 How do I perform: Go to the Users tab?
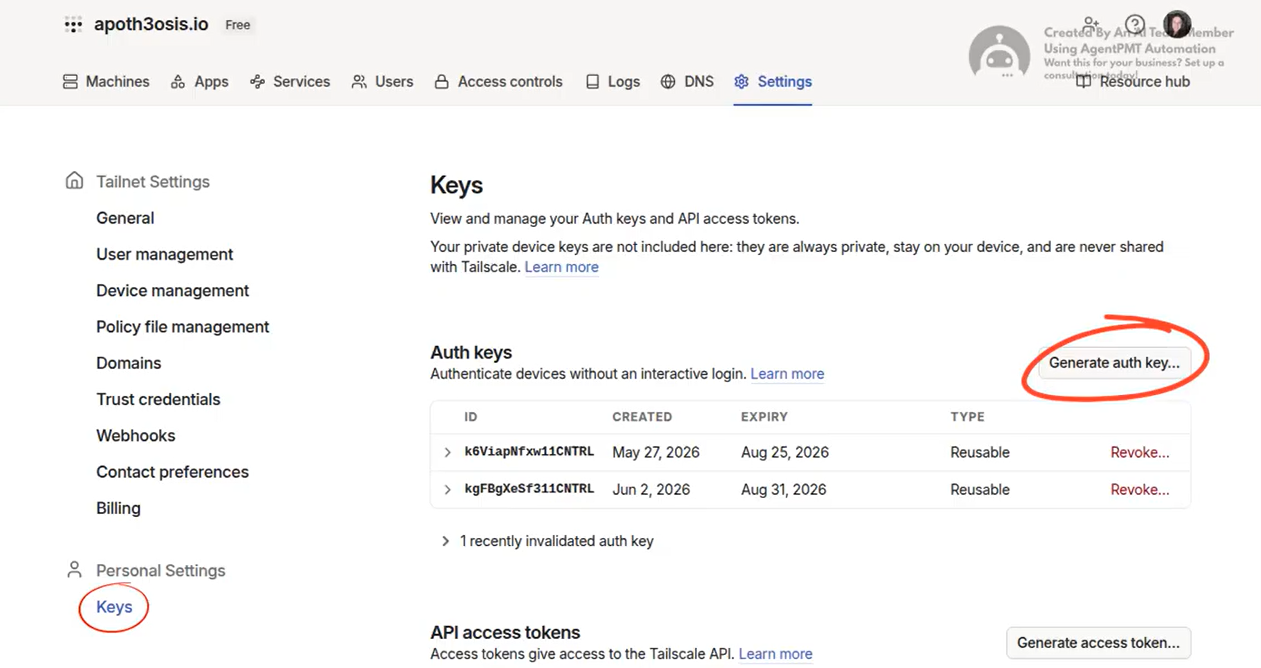click(382, 82)
